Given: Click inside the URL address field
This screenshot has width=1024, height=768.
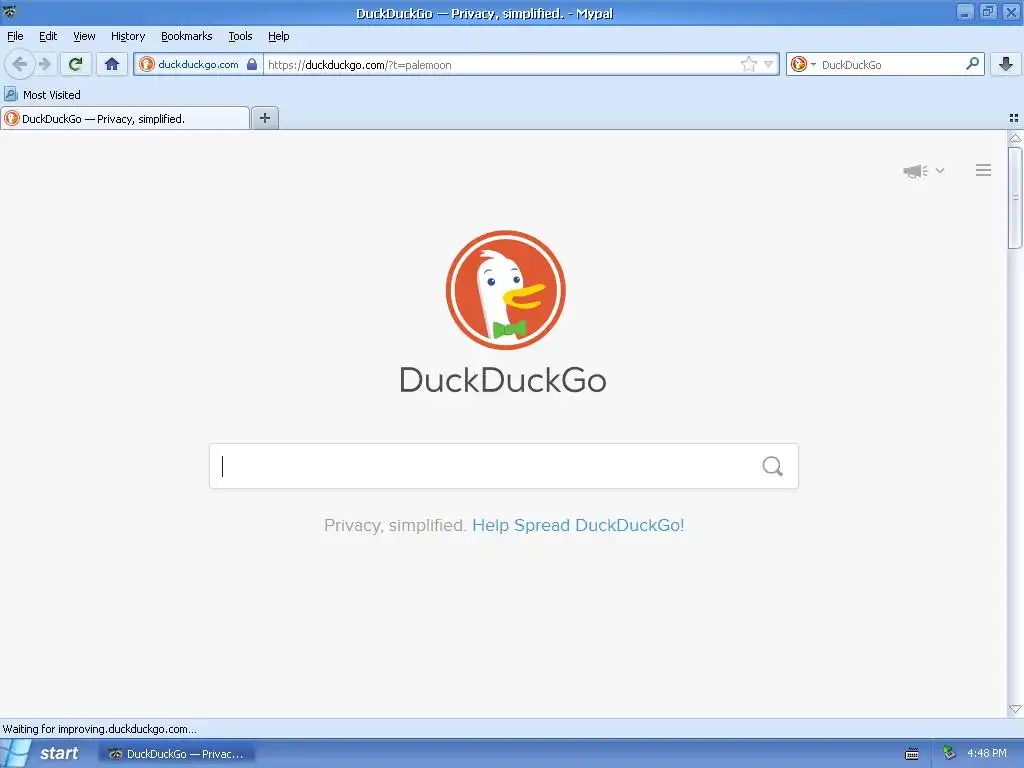Looking at the screenshot, I should click(x=502, y=64).
